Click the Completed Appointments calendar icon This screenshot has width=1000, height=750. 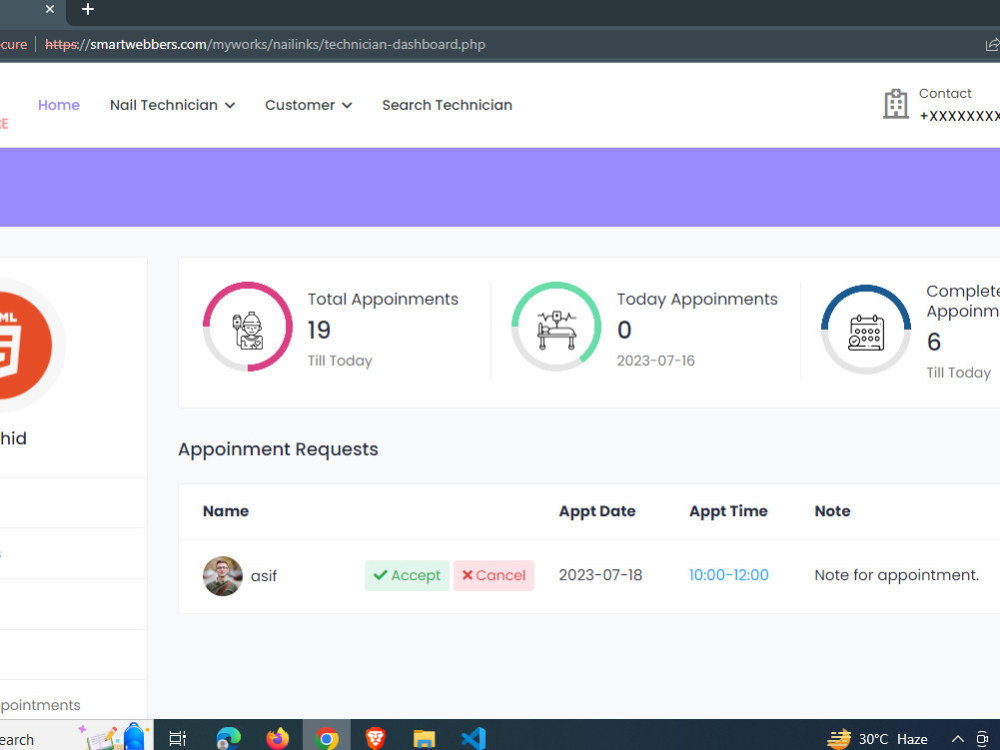[x=866, y=333]
